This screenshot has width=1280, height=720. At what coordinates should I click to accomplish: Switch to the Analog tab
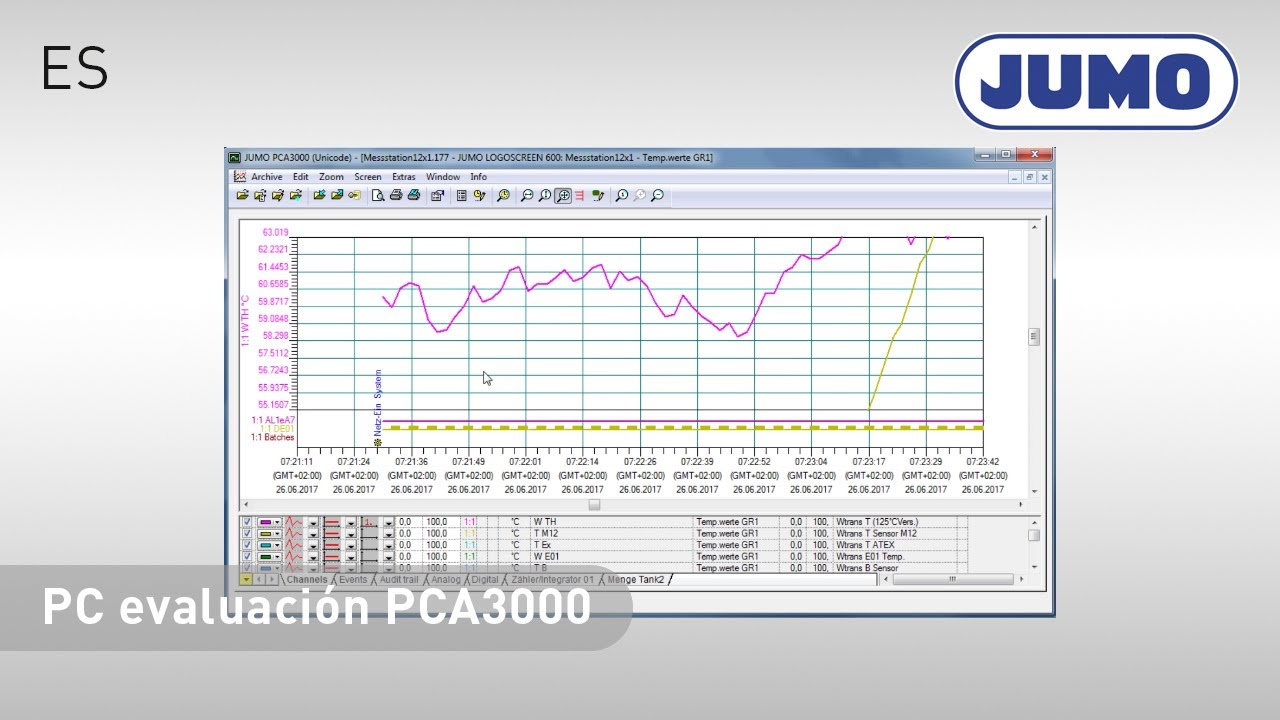[446, 580]
